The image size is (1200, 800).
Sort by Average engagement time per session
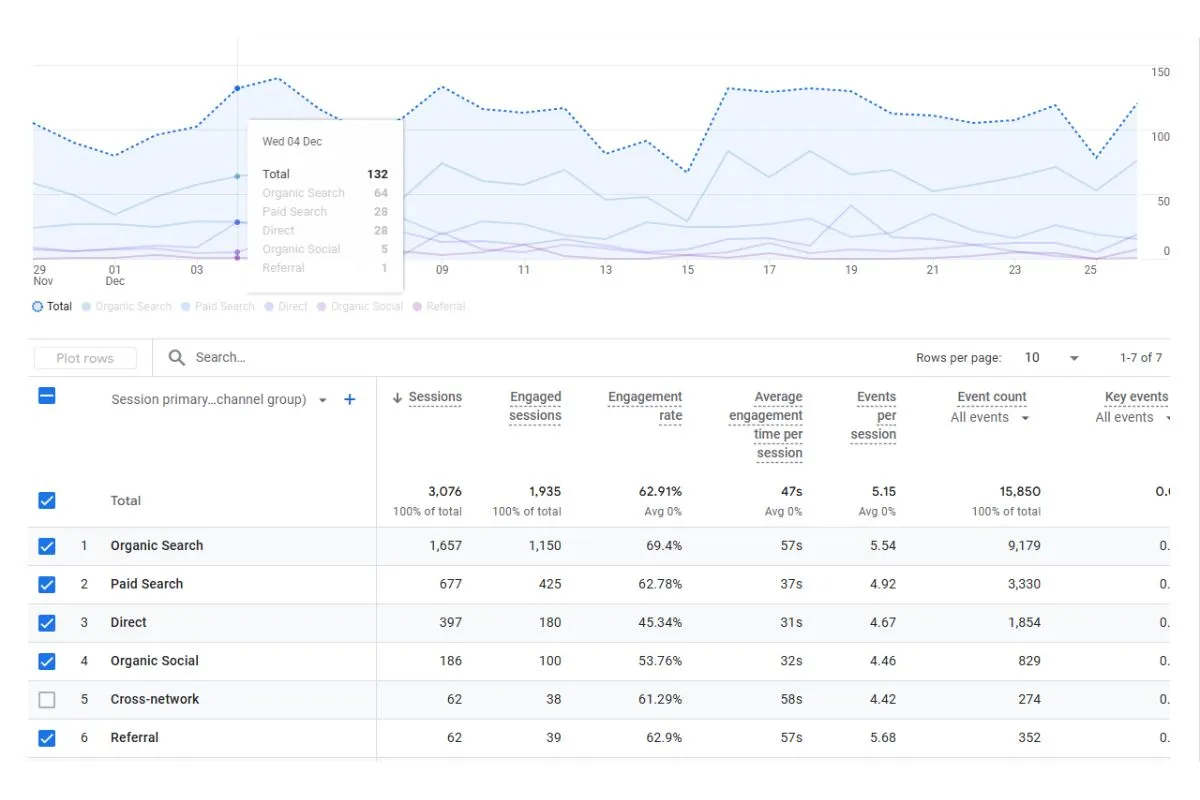click(x=766, y=425)
